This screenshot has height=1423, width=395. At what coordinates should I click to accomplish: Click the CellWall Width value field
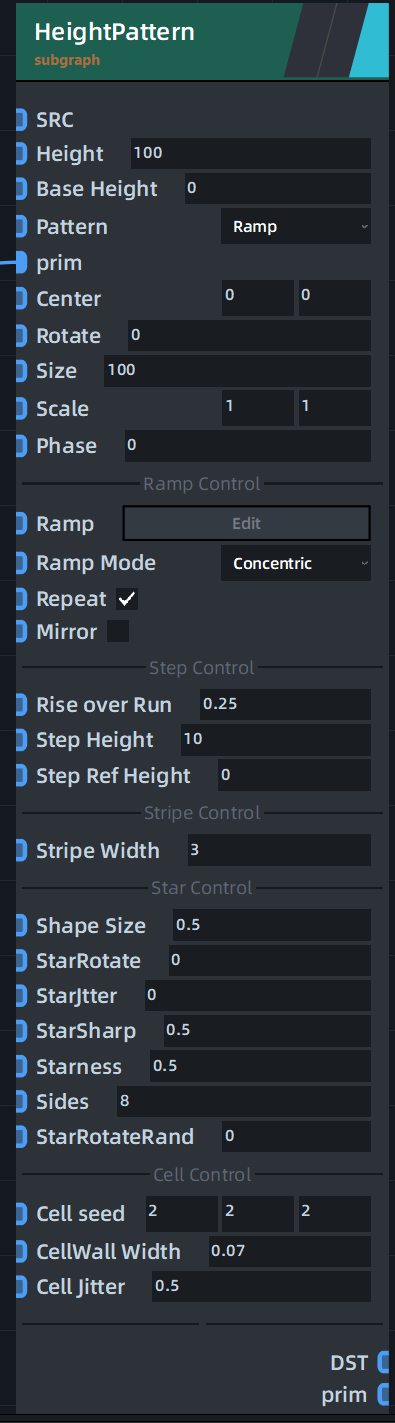290,1251
